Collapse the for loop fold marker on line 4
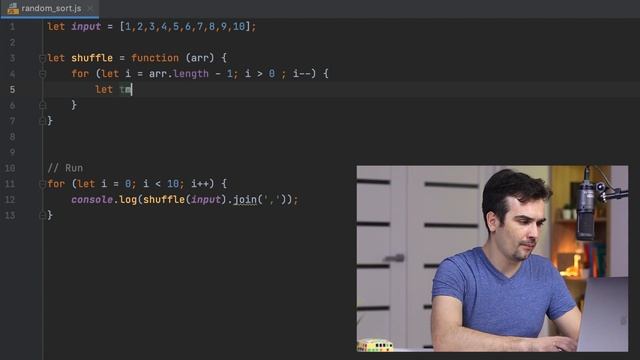The height and width of the screenshot is (360, 640). tap(42, 74)
